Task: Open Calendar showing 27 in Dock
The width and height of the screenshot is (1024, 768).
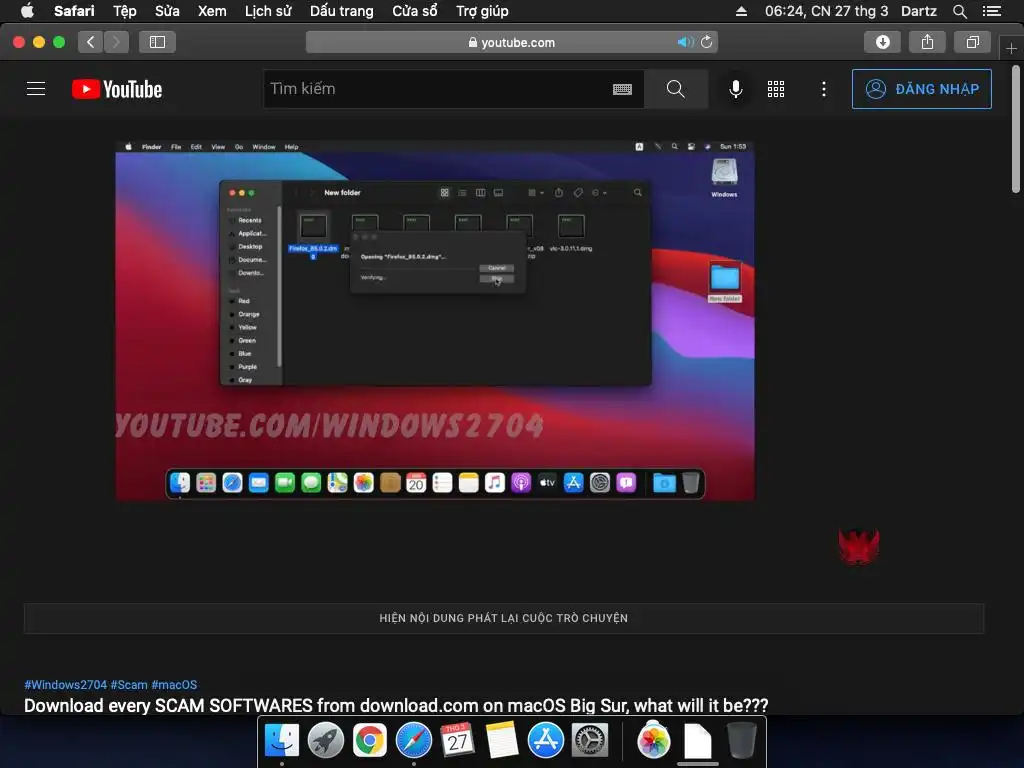Action: 457,740
